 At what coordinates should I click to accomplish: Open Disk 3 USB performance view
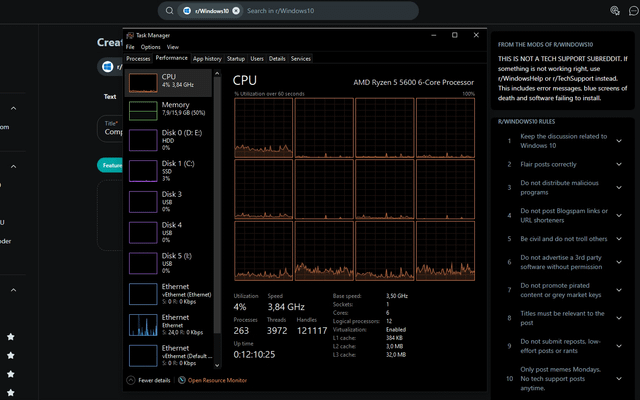point(168,202)
